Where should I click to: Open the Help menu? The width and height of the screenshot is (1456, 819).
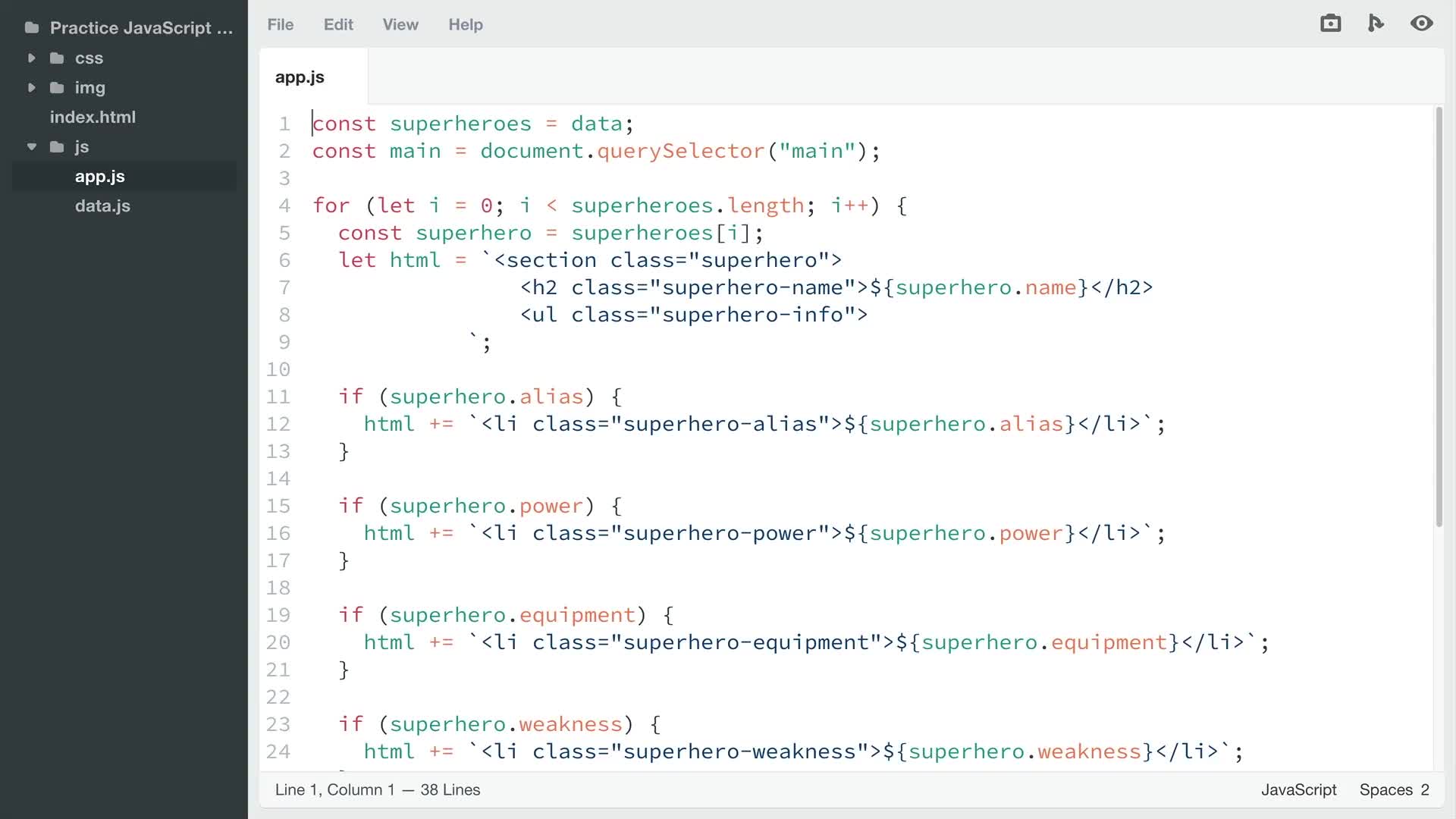click(x=466, y=24)
